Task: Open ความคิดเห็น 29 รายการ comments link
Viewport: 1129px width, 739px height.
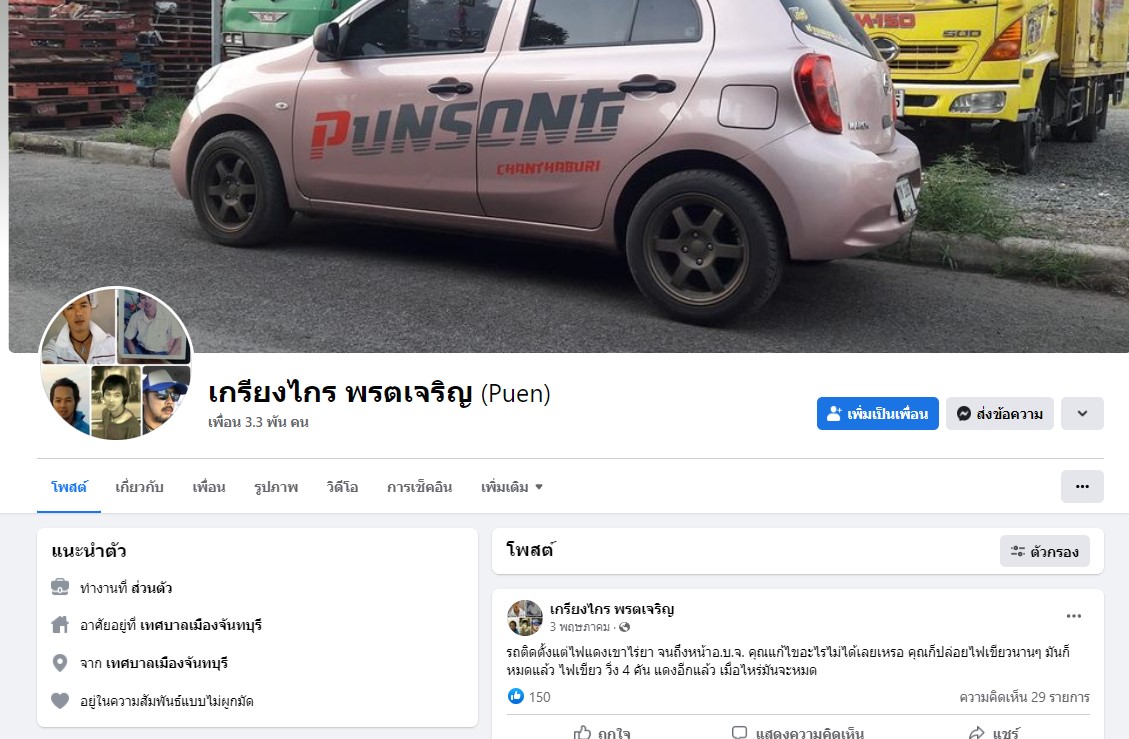Action: (1024, 697)
